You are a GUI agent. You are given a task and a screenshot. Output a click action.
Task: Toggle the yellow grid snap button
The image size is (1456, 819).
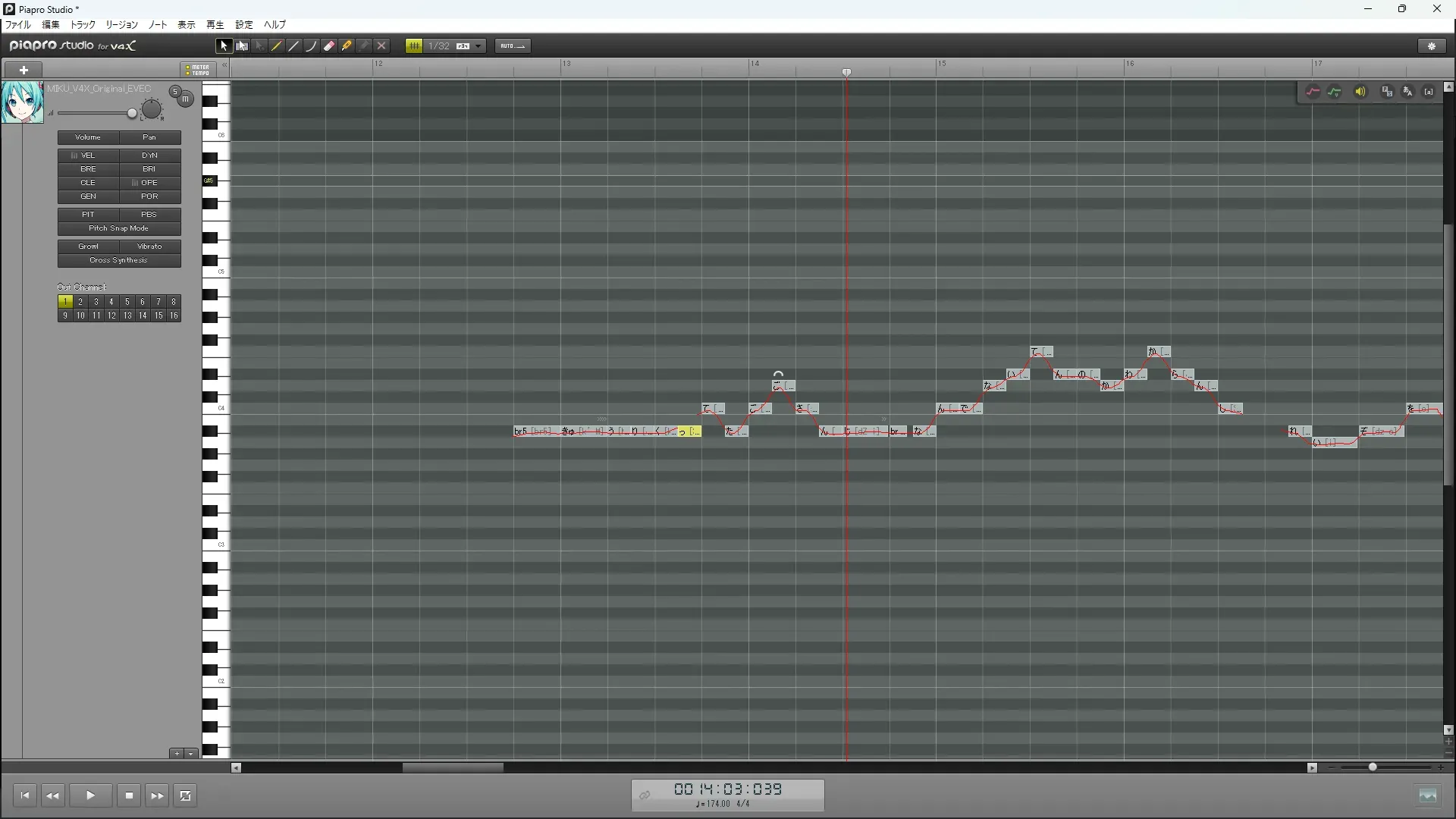pos(414,46)
